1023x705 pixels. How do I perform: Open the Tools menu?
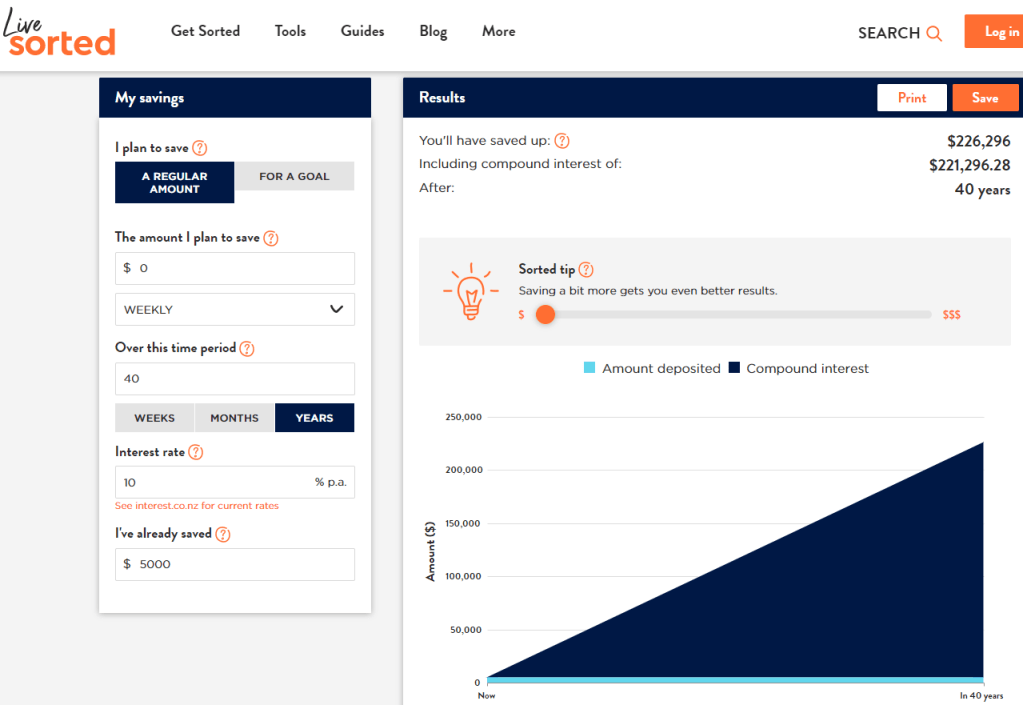(290, 31)
